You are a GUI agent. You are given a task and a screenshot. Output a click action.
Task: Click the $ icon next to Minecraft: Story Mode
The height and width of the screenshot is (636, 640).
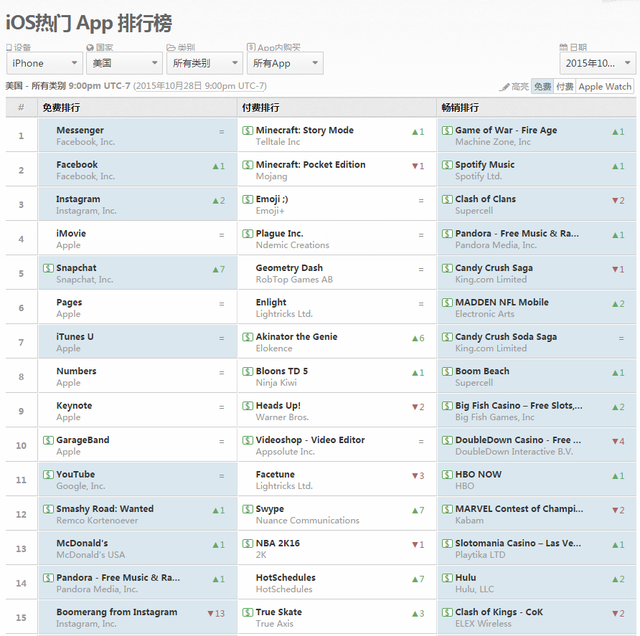247,131
